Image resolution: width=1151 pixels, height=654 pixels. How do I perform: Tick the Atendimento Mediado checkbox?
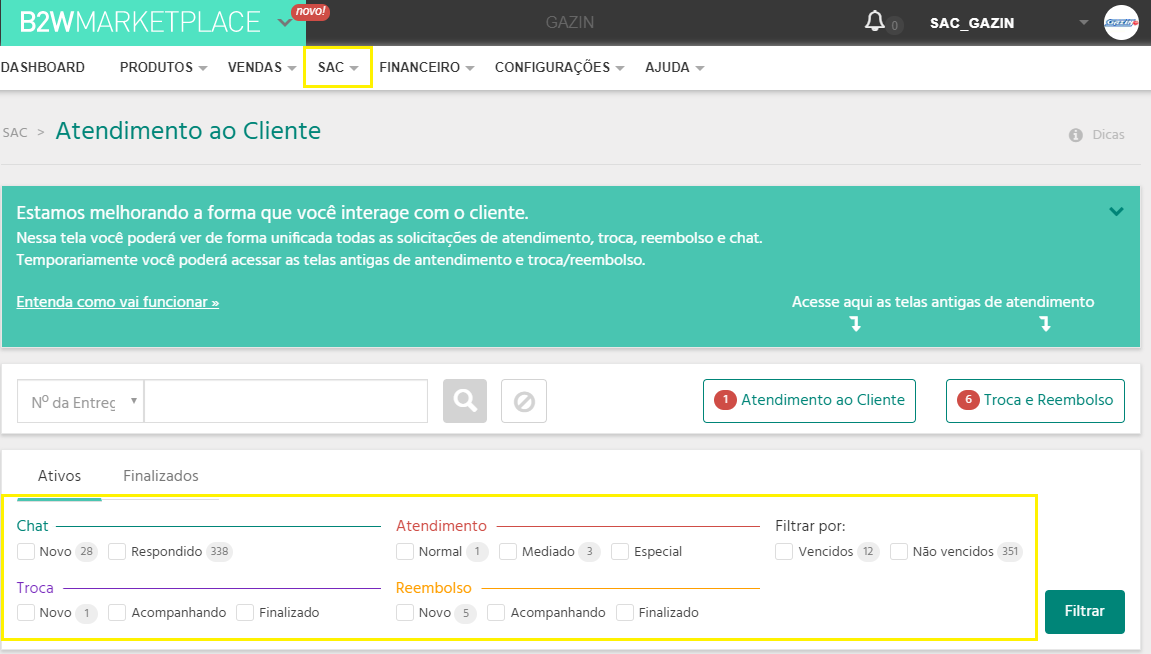click(x=508, y=551)
